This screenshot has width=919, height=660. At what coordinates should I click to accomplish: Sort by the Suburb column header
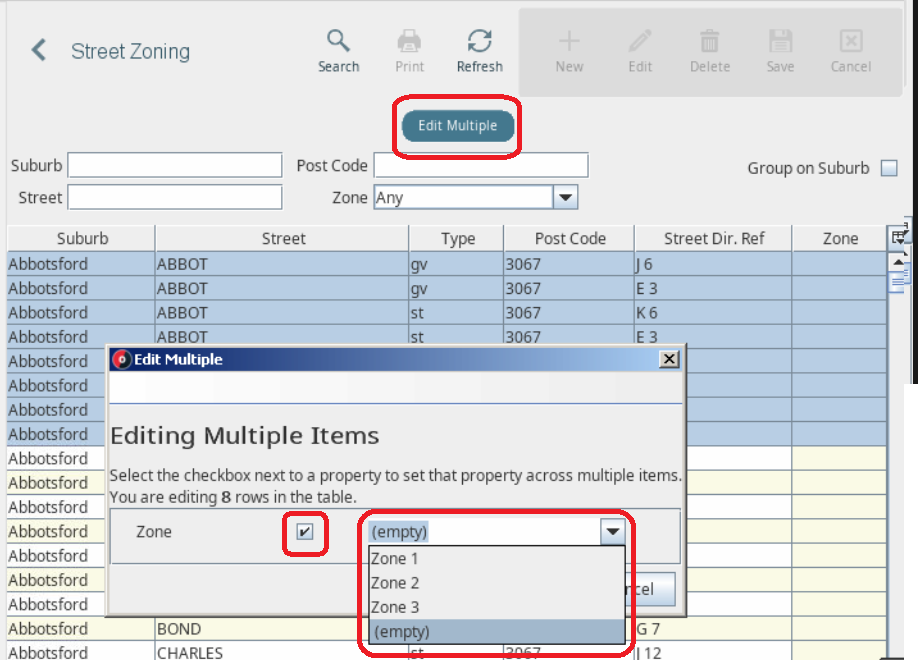coord(81,239)
